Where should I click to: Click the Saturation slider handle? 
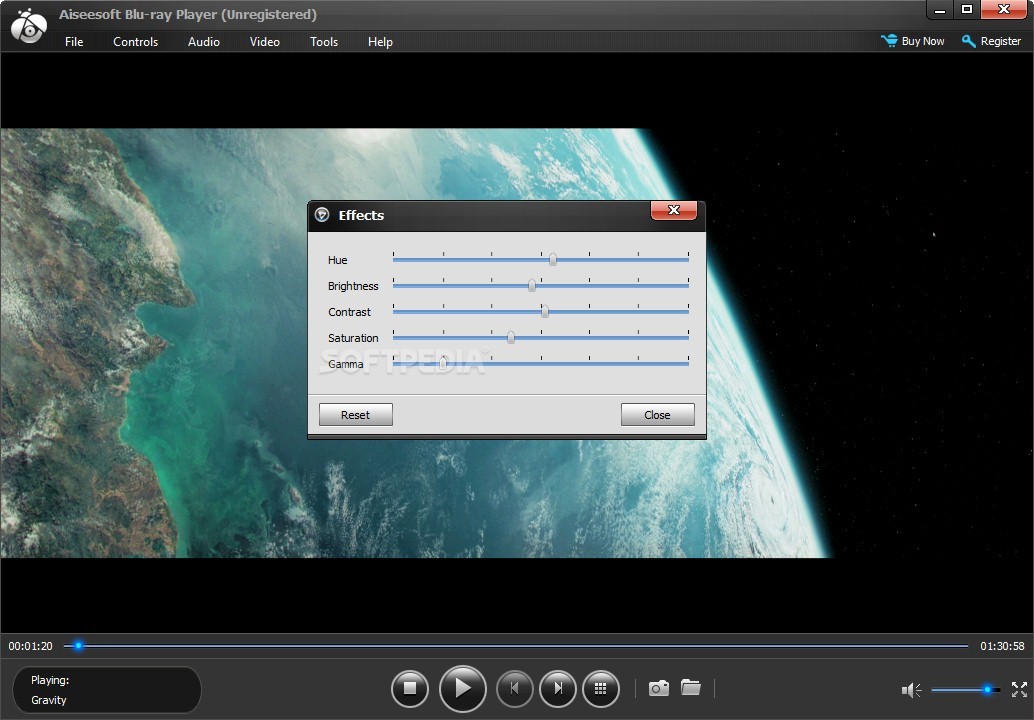tap(510, 337)
